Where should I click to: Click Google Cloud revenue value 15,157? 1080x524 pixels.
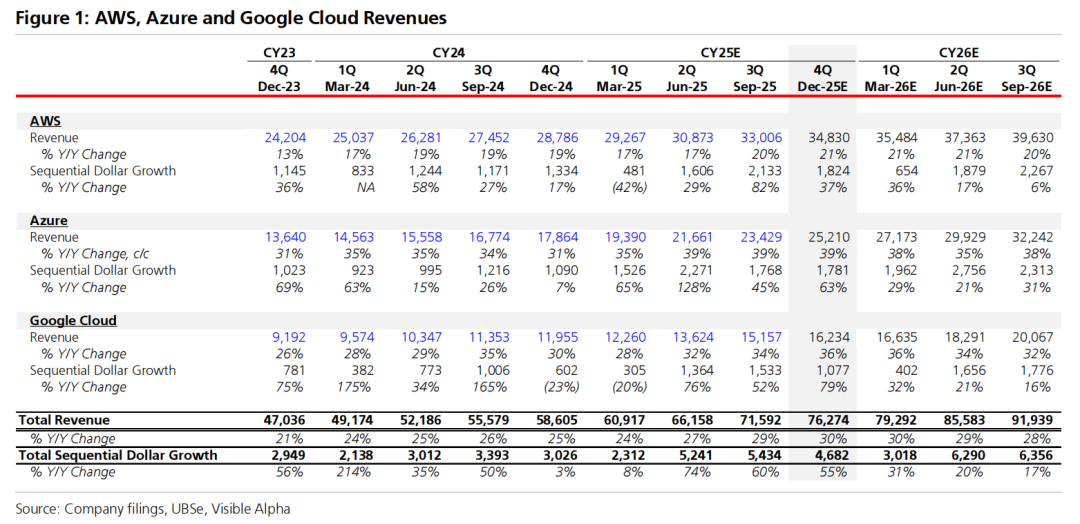(761, 337)
